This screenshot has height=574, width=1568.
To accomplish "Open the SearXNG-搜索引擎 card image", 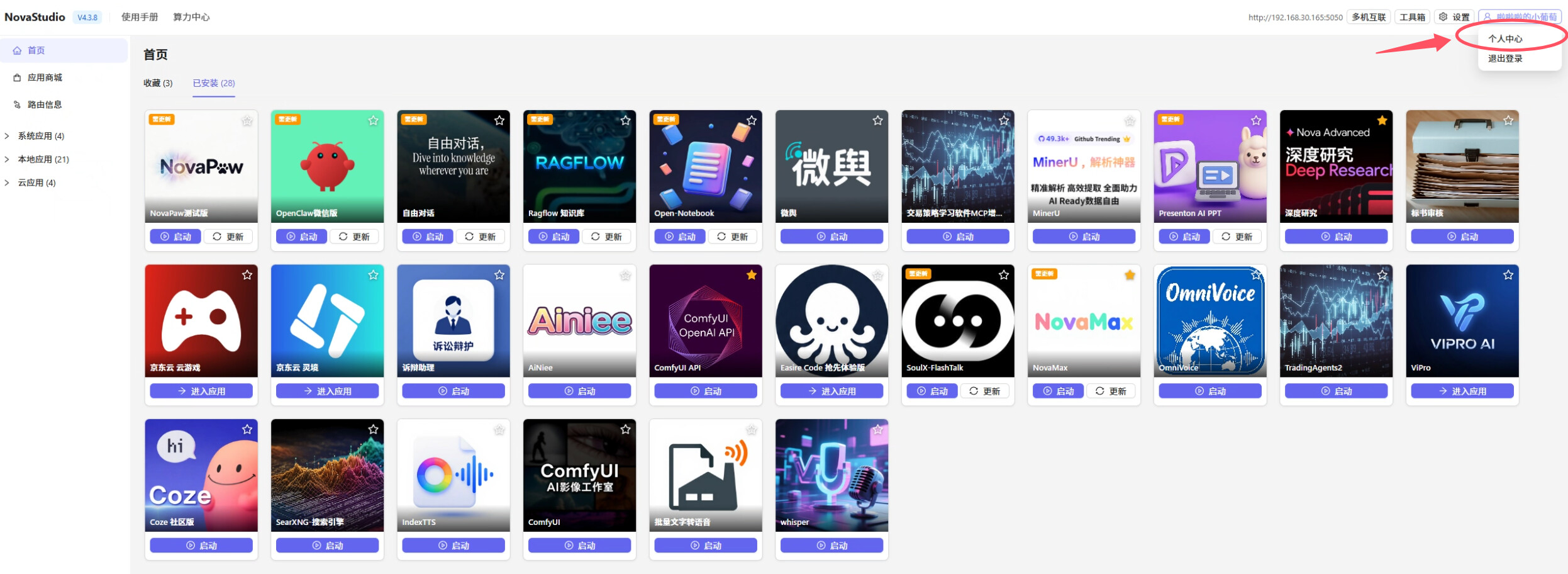I will click(x=327, y=475).
